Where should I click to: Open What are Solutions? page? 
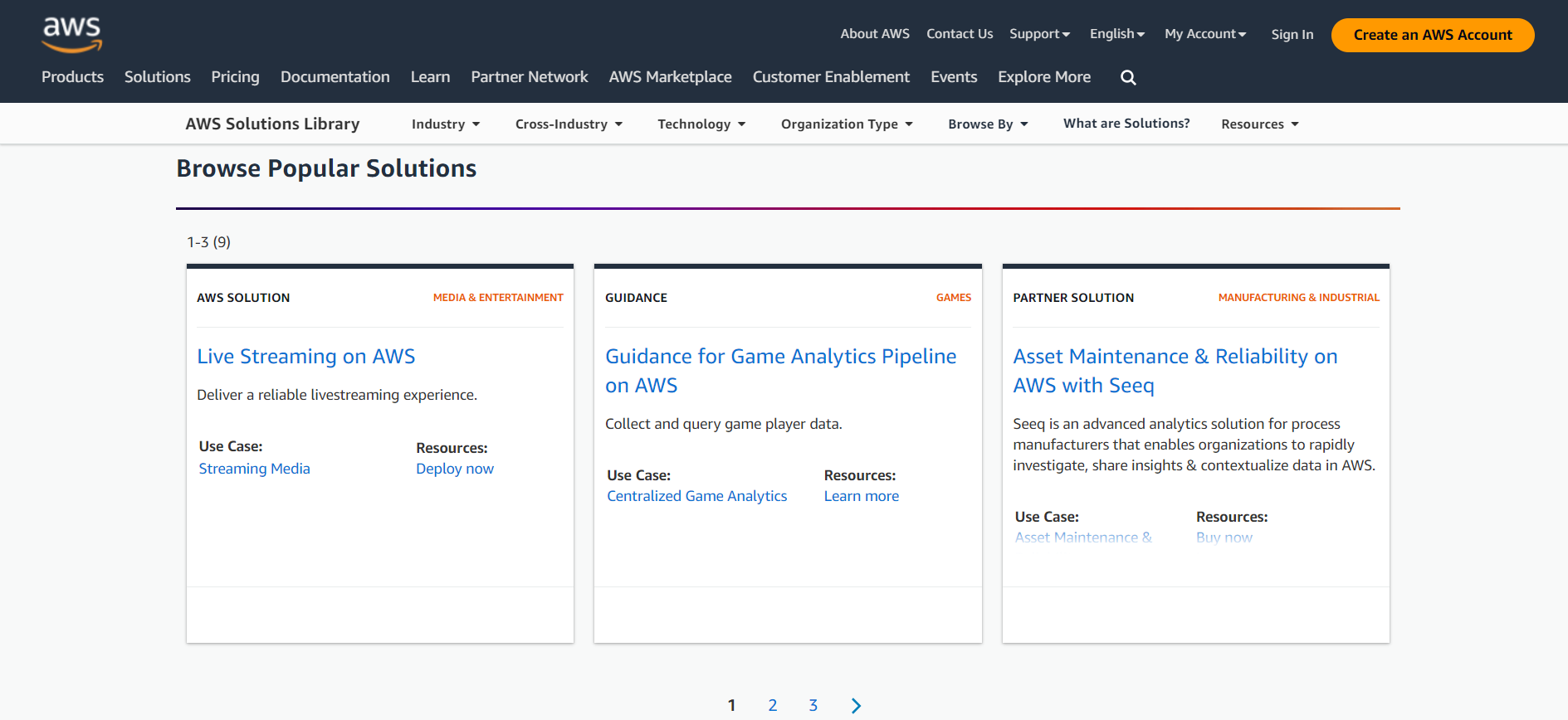point(1126,124)
